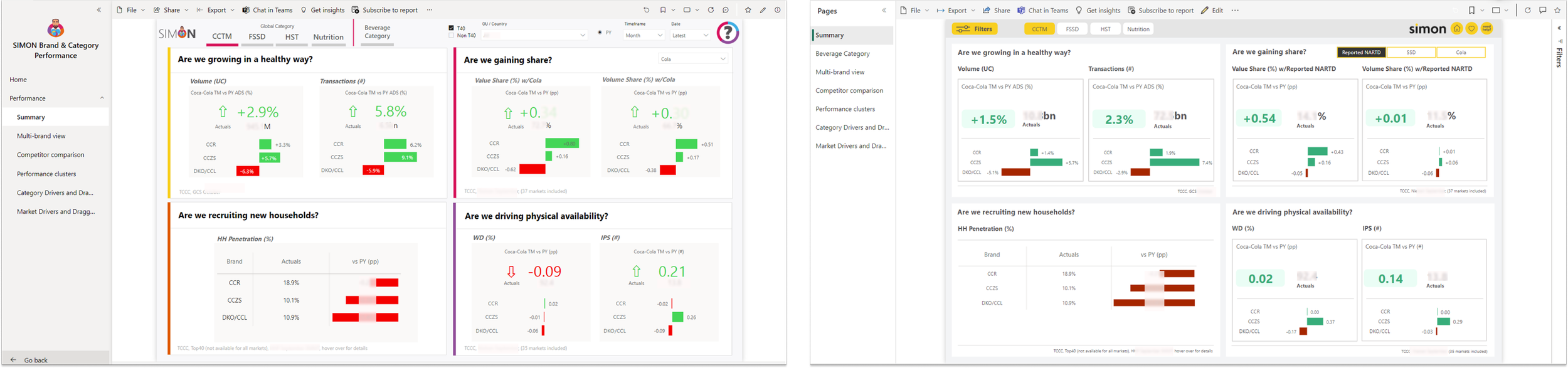Viewport: 1568px width, 368px height.
Task: Open Market Drivers page in right Pages list
Action: pos(852,145)
